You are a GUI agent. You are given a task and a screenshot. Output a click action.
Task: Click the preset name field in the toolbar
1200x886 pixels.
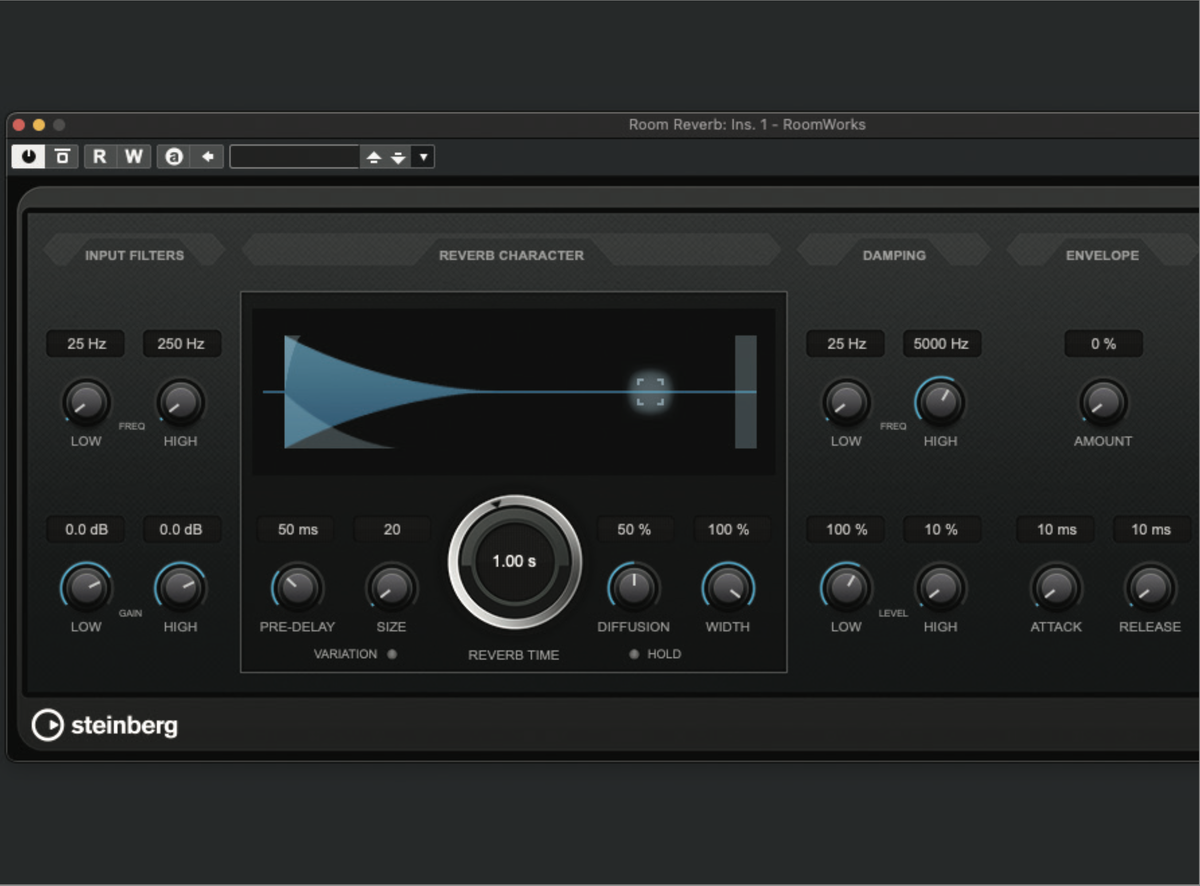coord(293,156)
